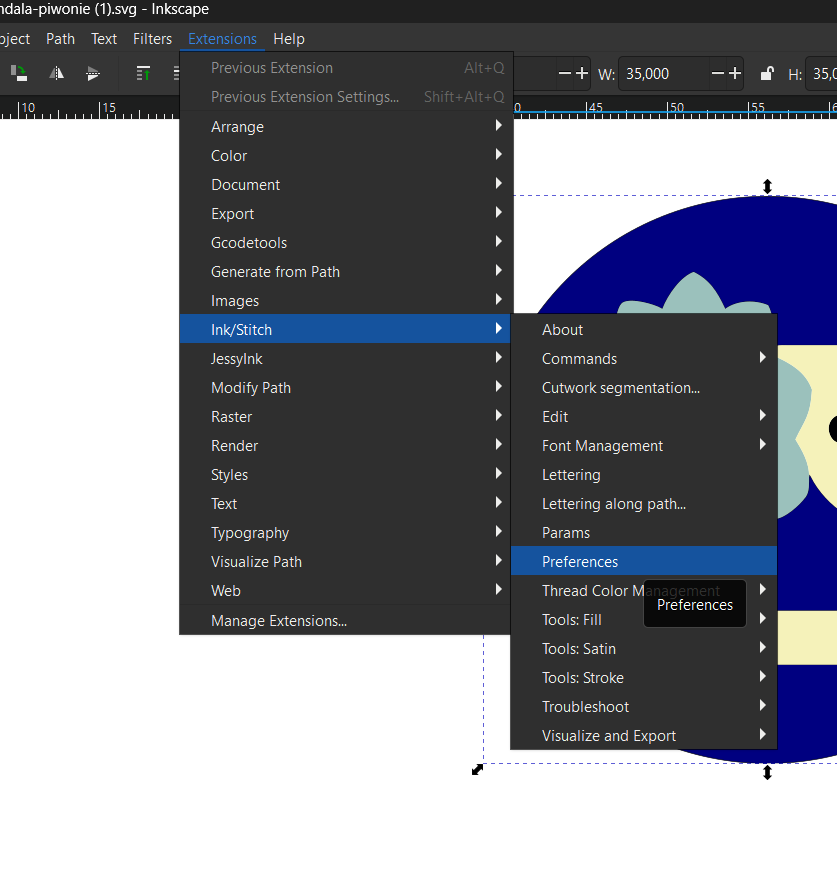The height and width of the screenshot is (875, 837).
Task: Expand the Tools: Satin submenu
Action: click(644, 649)
